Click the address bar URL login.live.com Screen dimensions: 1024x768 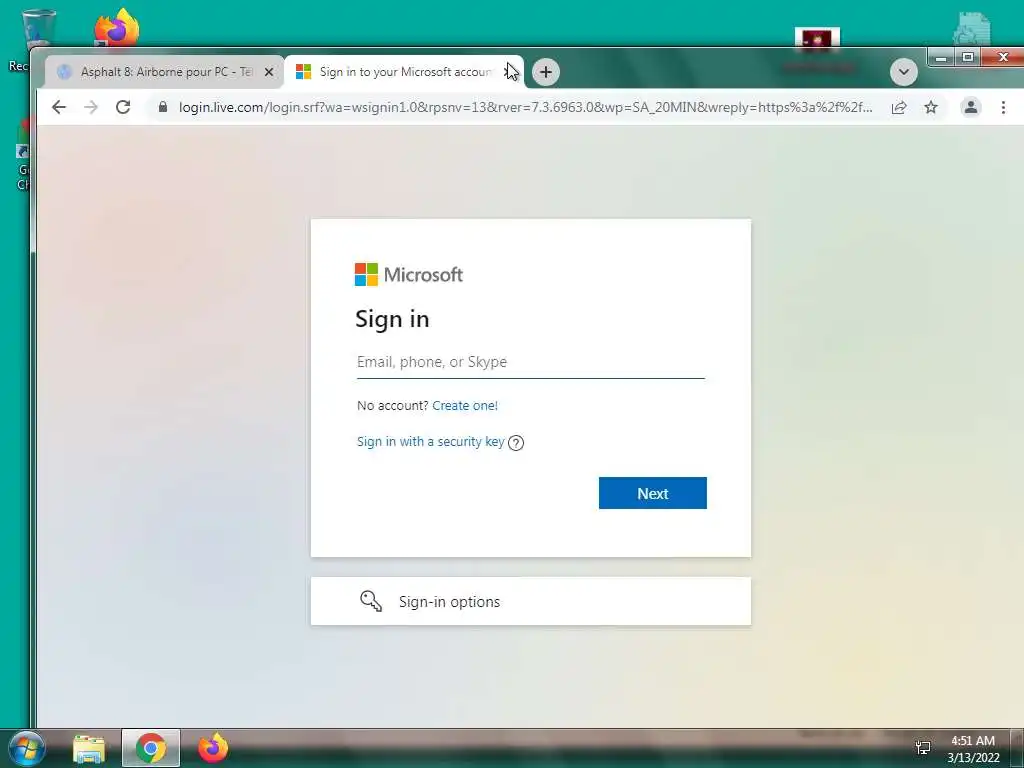pos(526,107)
